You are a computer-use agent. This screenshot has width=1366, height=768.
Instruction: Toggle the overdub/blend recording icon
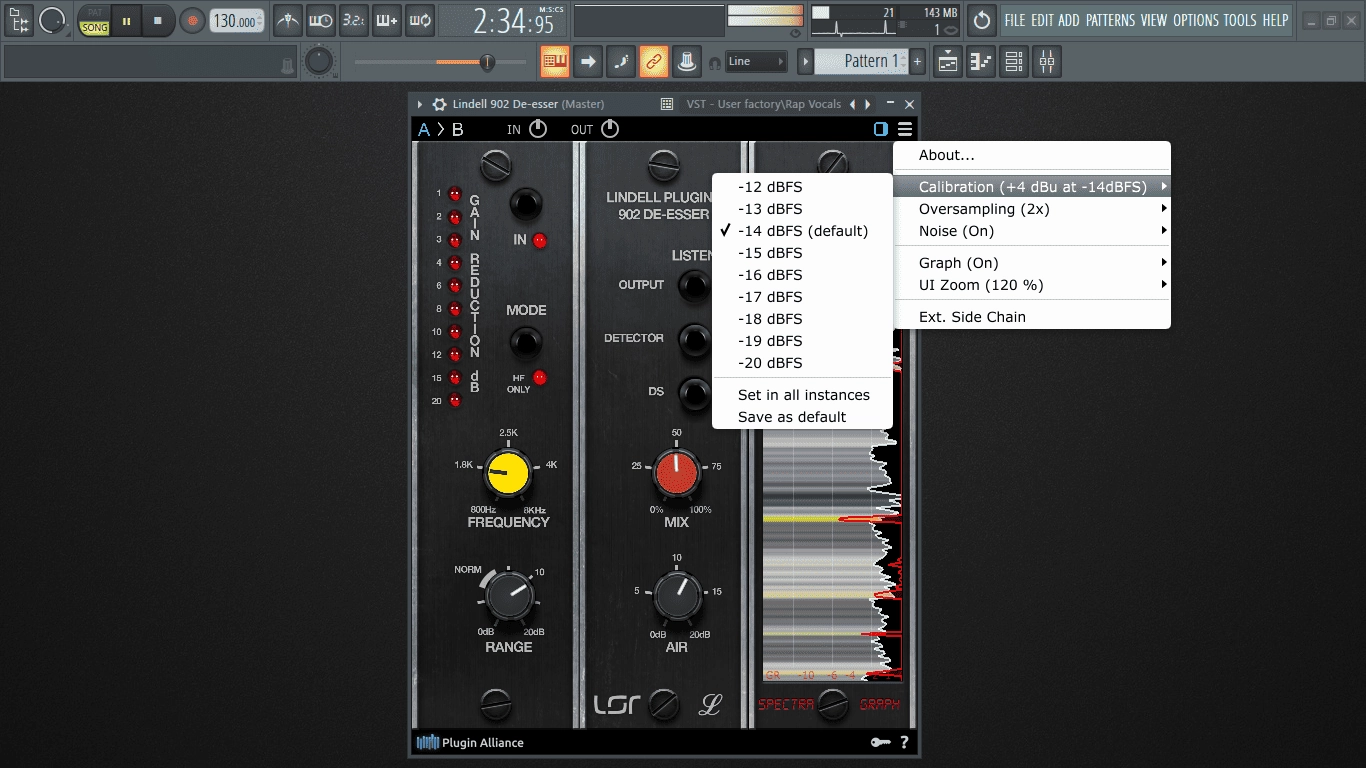click(x=386, y=20)
